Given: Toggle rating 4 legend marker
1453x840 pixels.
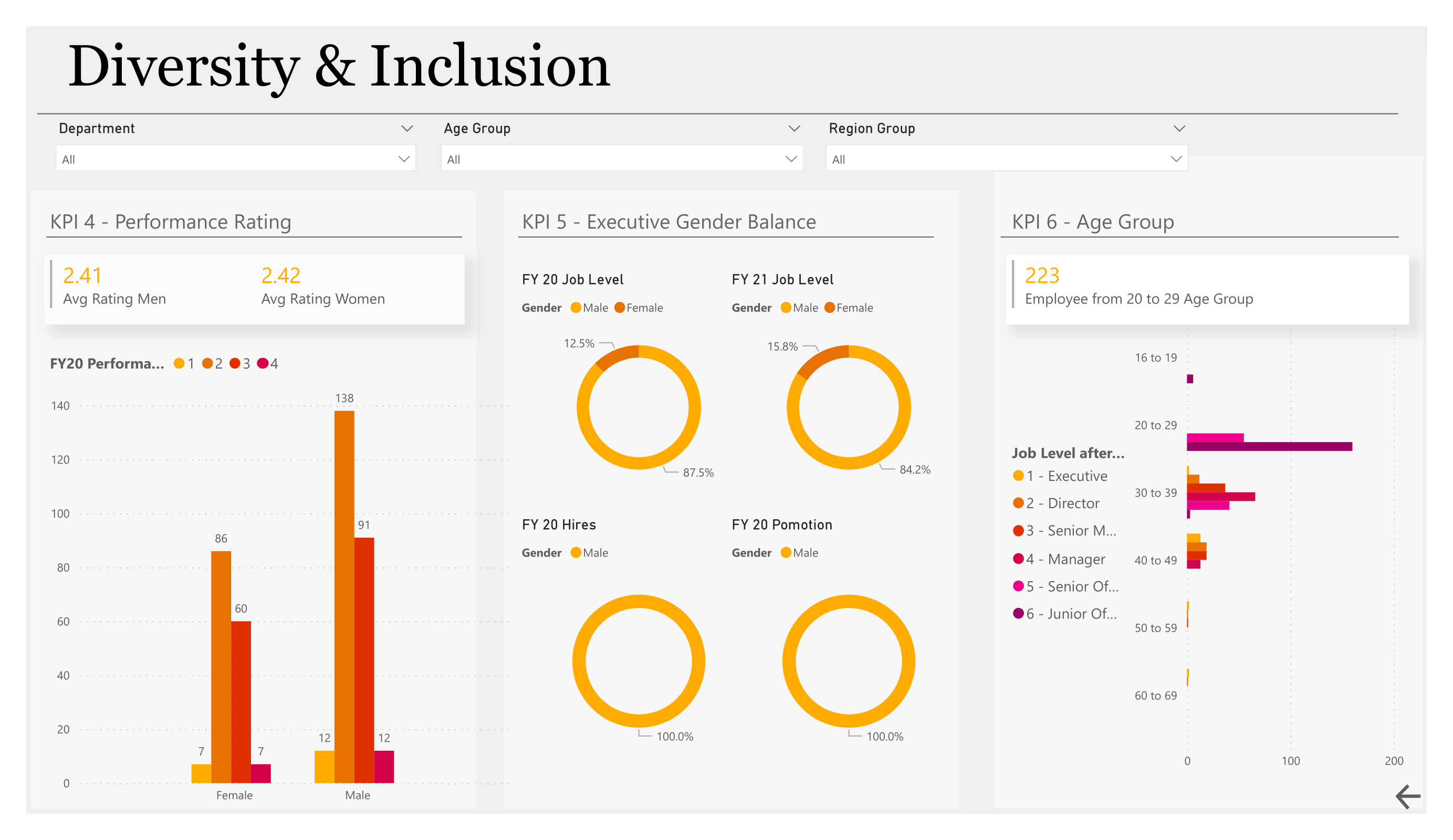Looking at the screenshot, I should coord(263,363).
